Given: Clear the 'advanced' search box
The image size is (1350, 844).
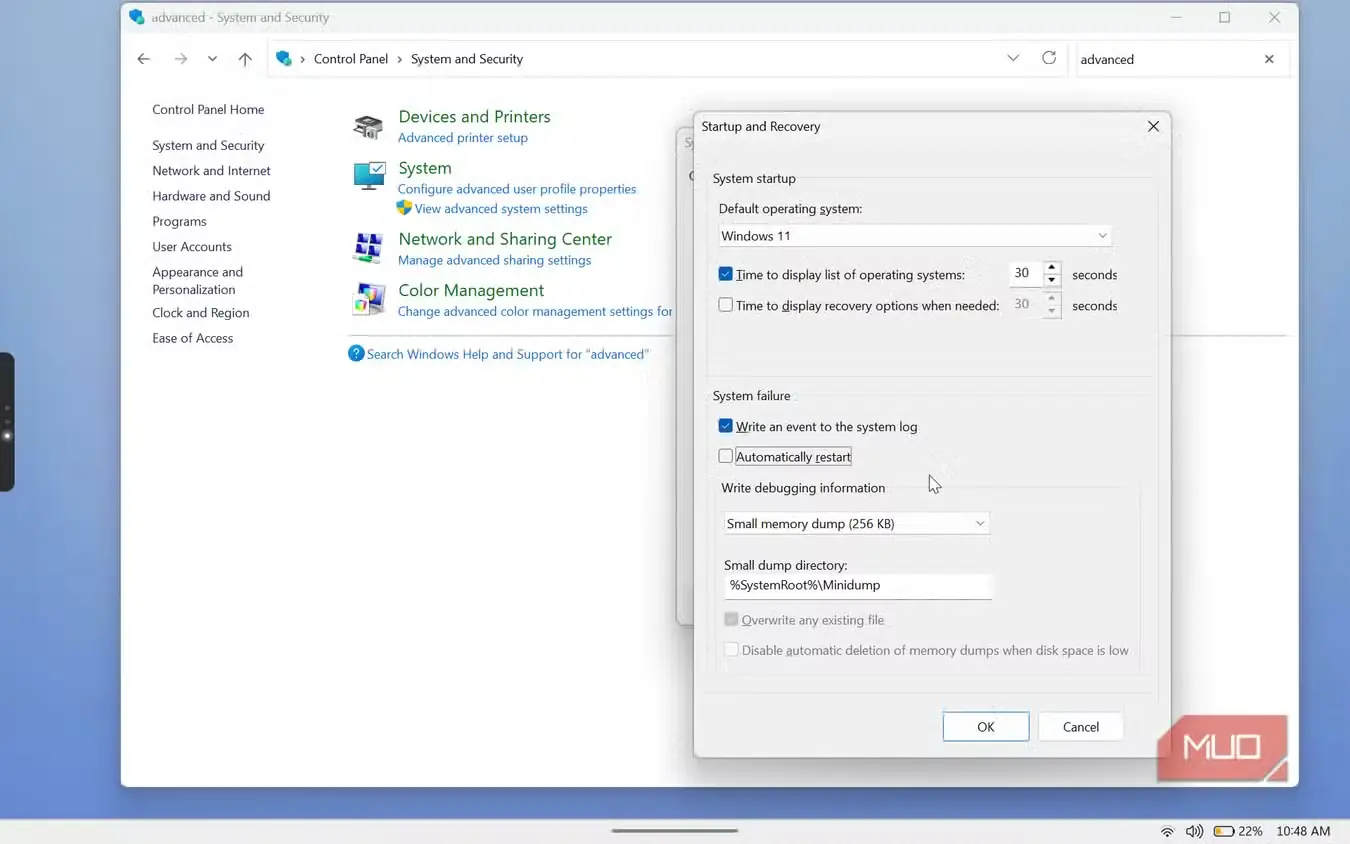Looking at the screenshot, I should point(1269,59).
